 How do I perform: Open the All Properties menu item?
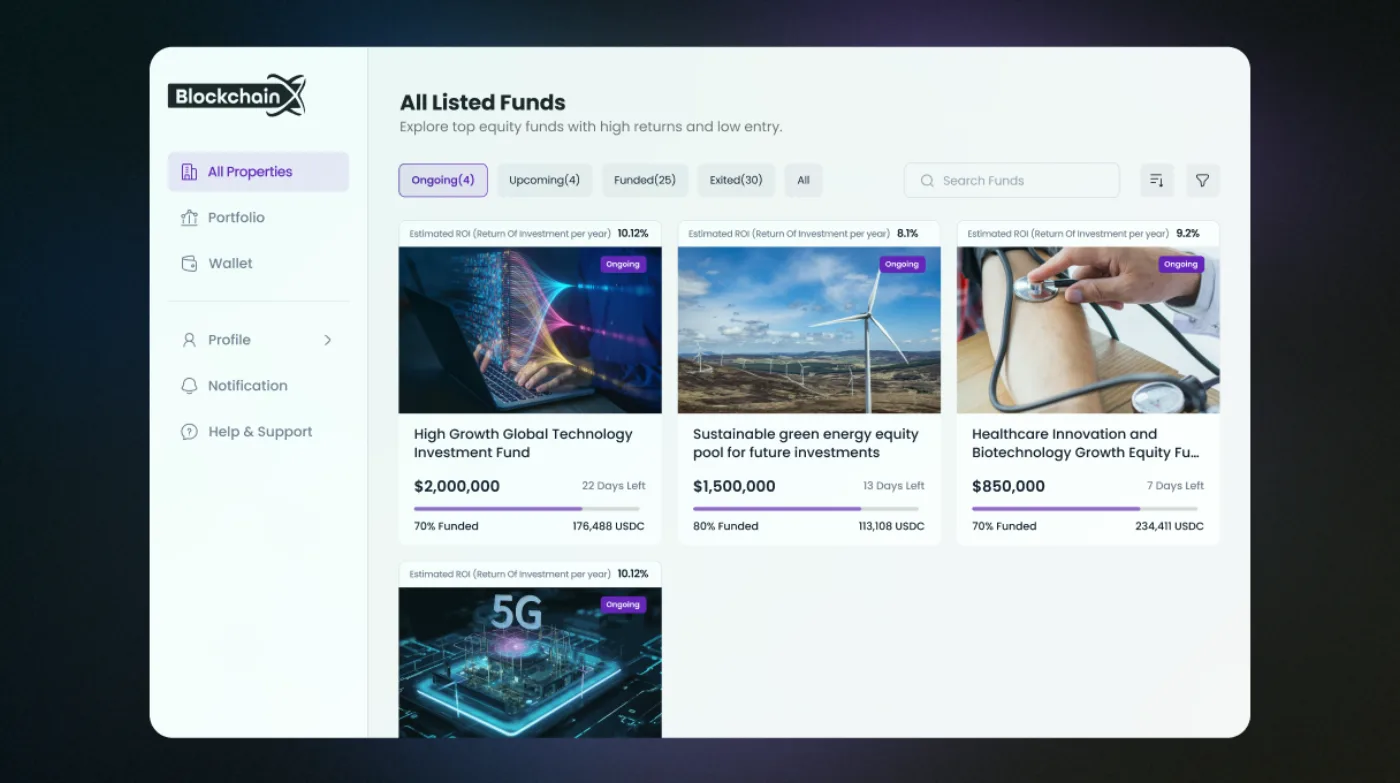tap(258, 172)
